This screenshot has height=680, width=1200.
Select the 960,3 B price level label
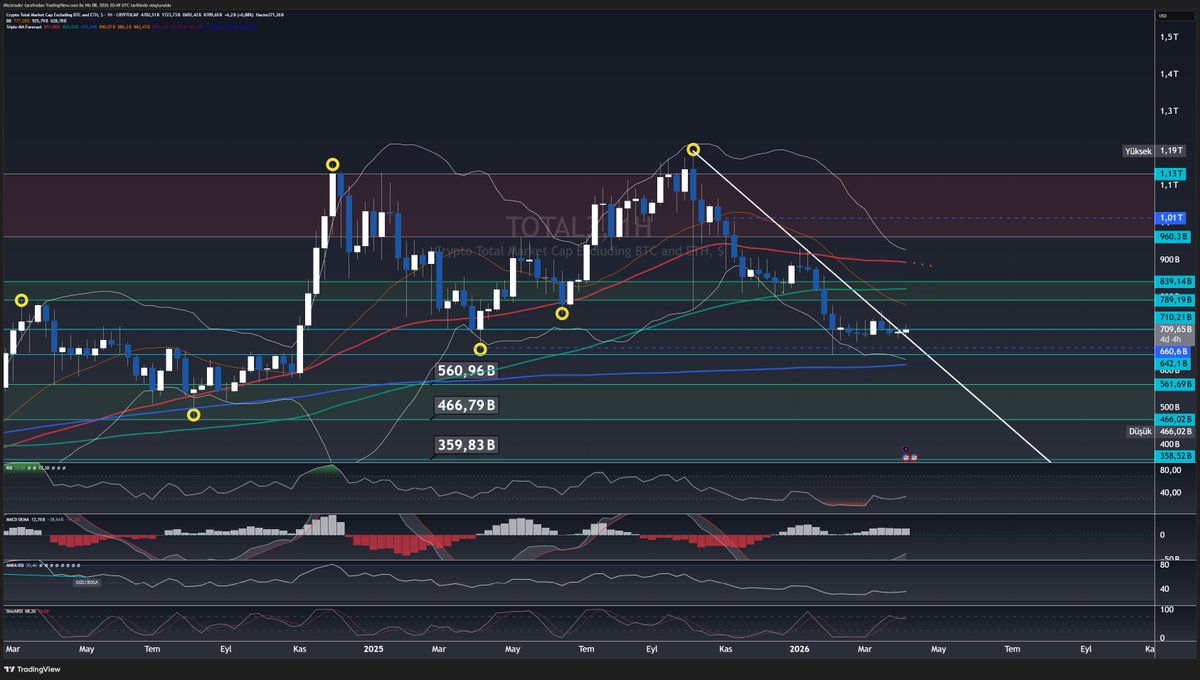point(1173,237)
